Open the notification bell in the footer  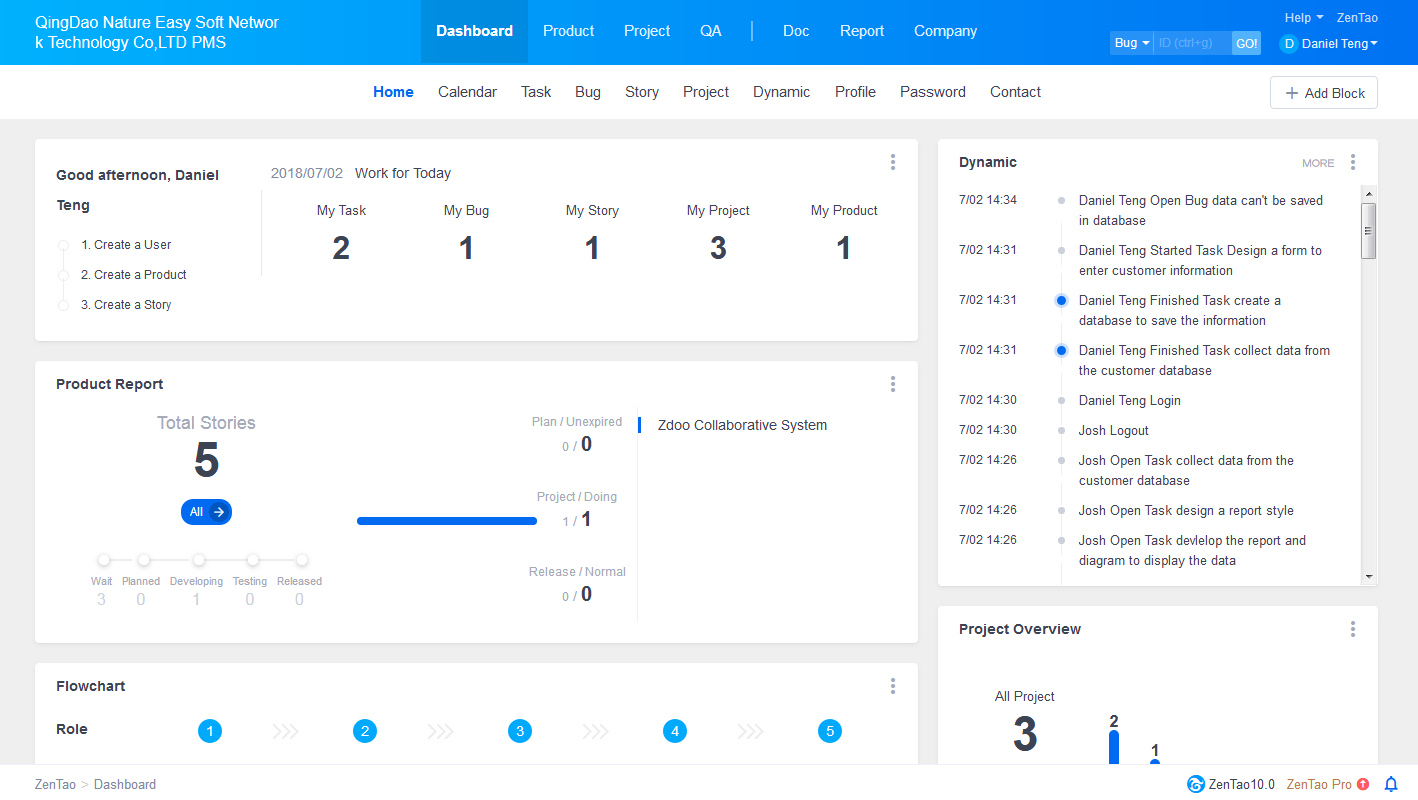point(1390,784)
